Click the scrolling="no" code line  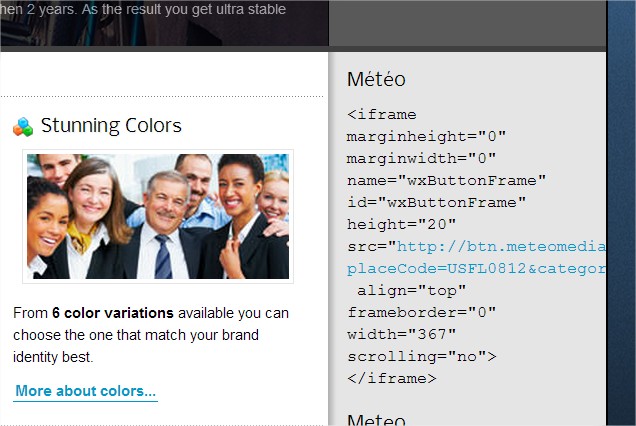click(x=421, y=357)
